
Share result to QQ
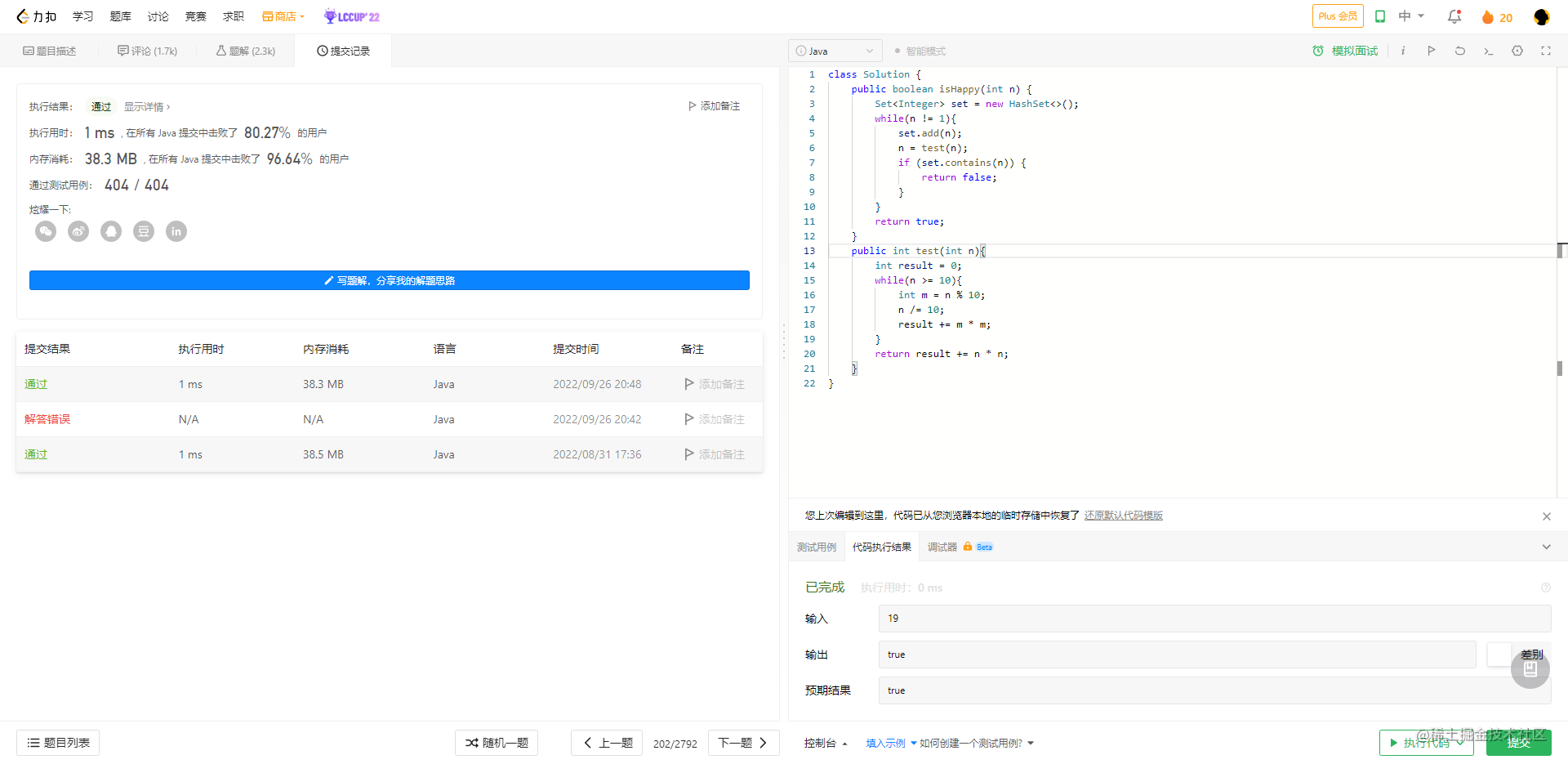pos(111,231)
